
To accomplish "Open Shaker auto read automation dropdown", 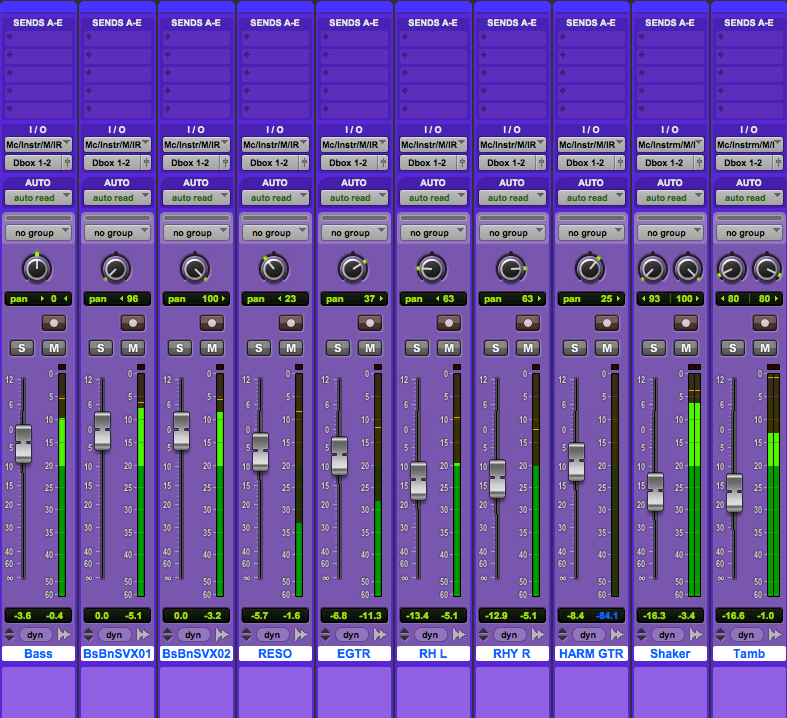I will [x=670, y=198].
